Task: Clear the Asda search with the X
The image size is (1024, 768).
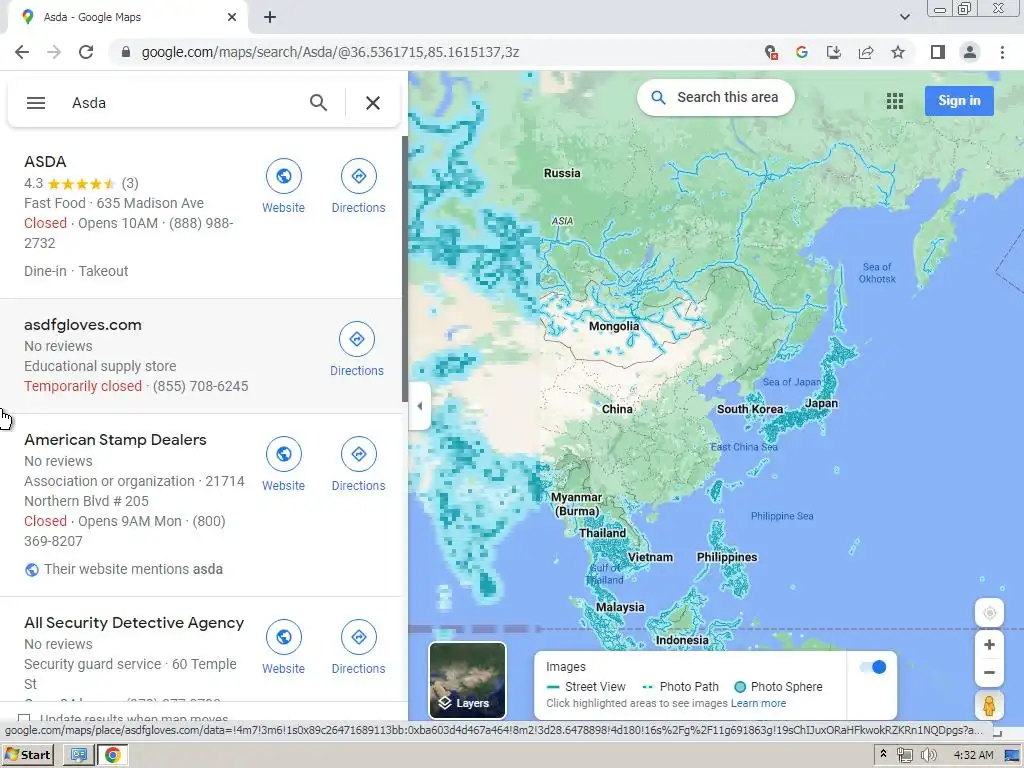Action: 373,103
